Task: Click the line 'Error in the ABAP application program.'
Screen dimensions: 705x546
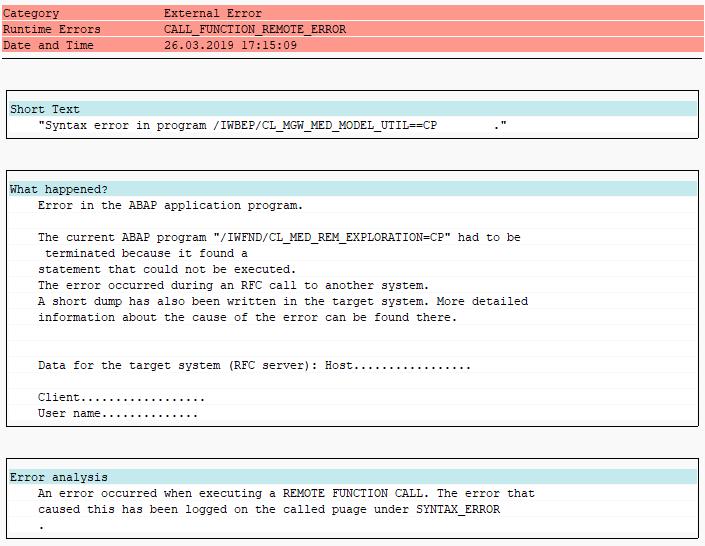Action: (170, 206)
